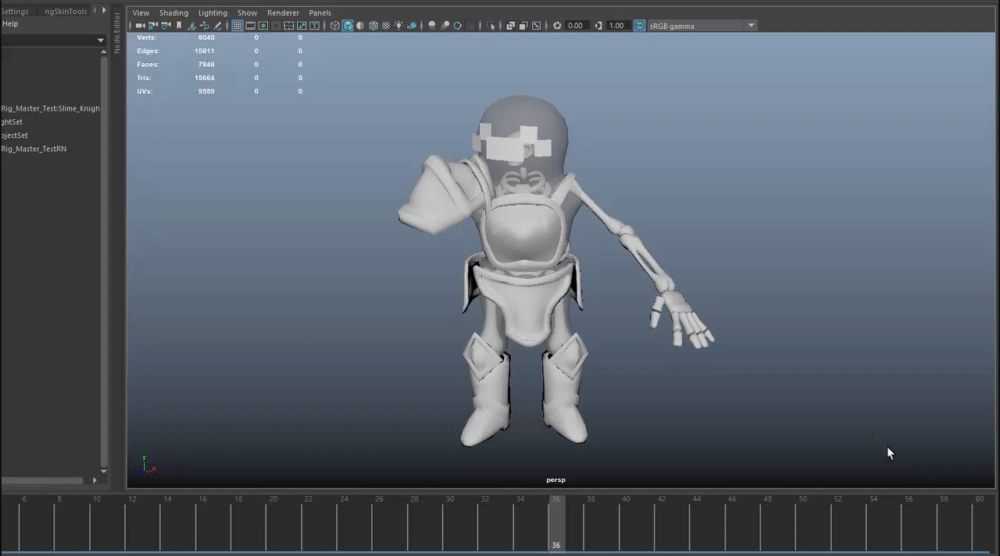Image resolution: width=1000 pixels, height=556 pixels.
Task: Enable wireframe display cube icon
Action: pos(335,26)
